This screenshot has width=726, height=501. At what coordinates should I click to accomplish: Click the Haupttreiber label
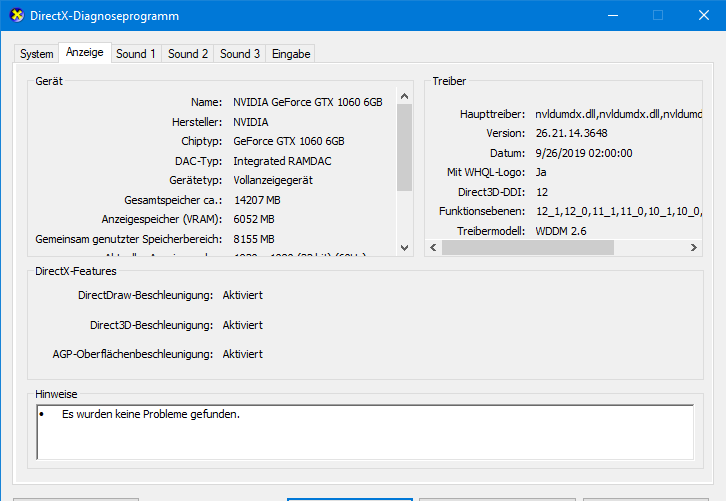(493, 114)
